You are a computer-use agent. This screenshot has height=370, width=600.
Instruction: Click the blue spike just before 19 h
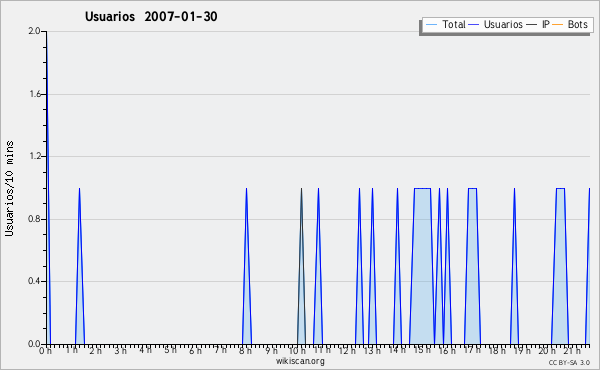514,266
